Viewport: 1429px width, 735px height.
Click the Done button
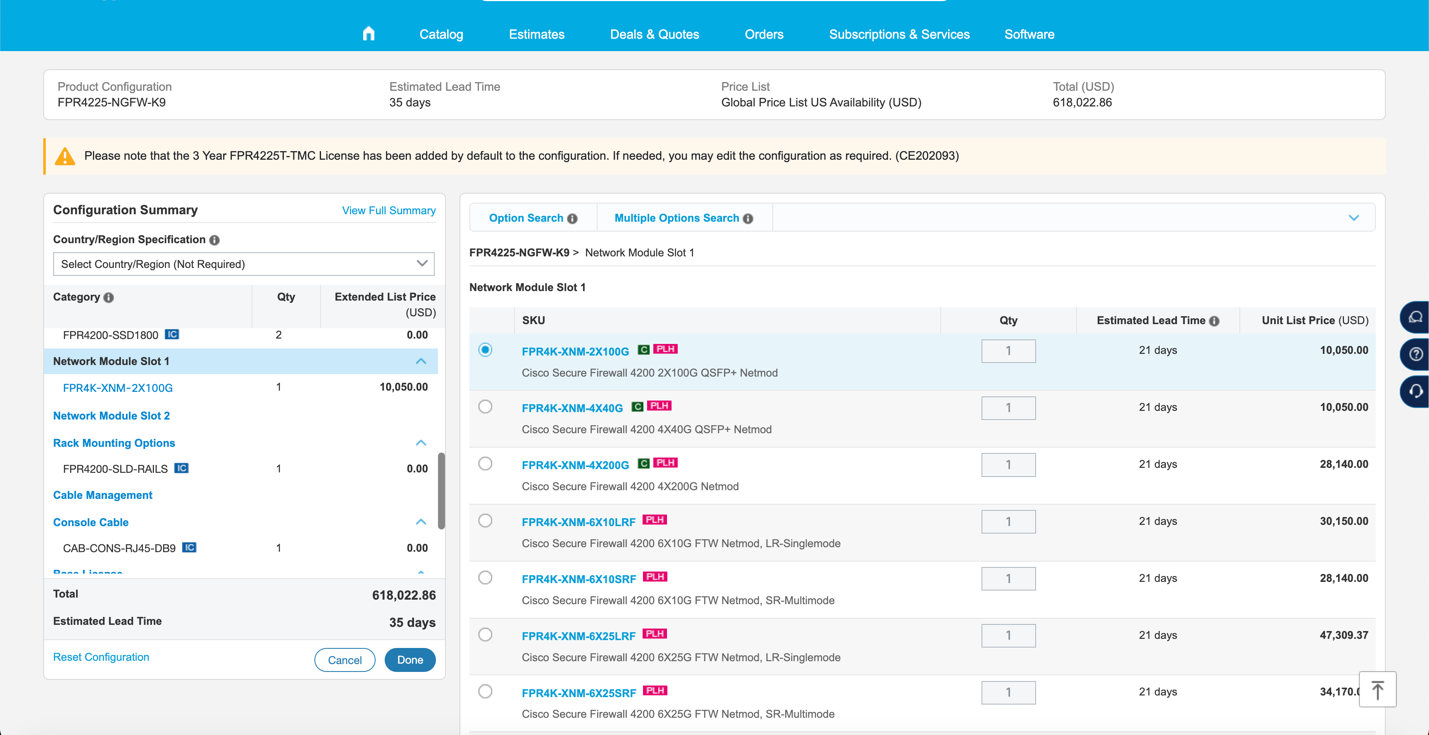[410, 660]
